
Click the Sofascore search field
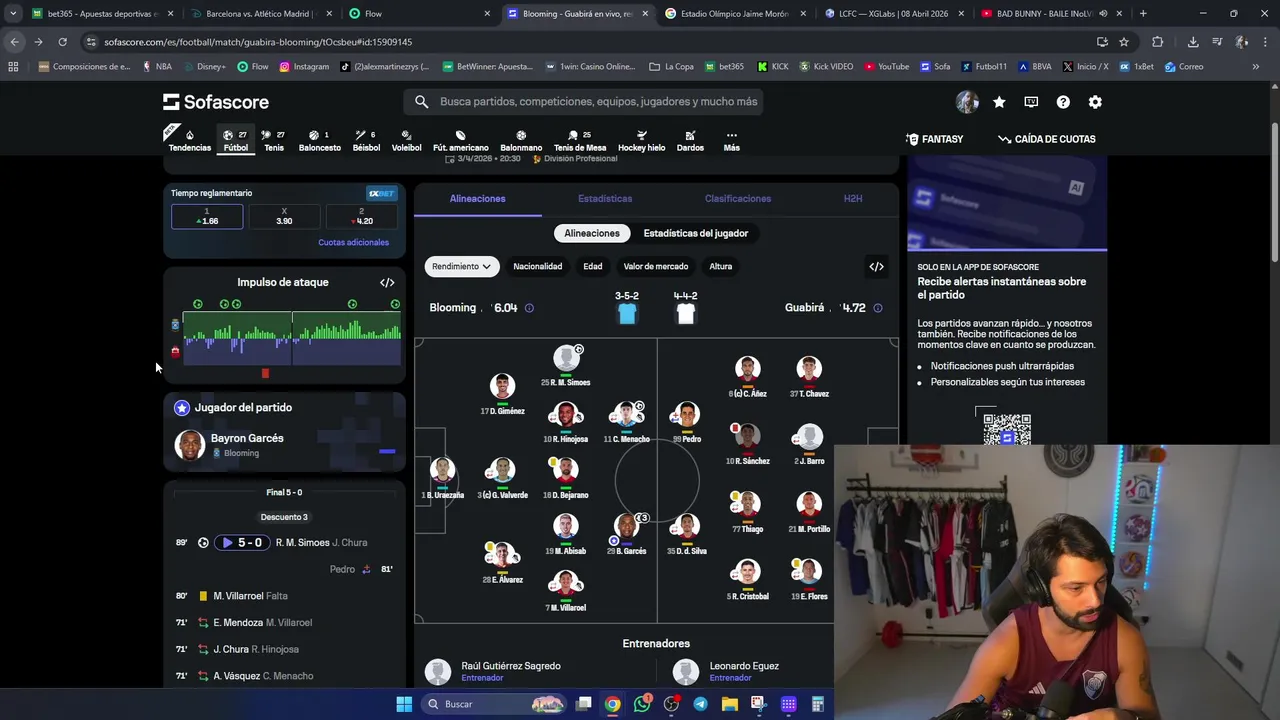(583, 102)
